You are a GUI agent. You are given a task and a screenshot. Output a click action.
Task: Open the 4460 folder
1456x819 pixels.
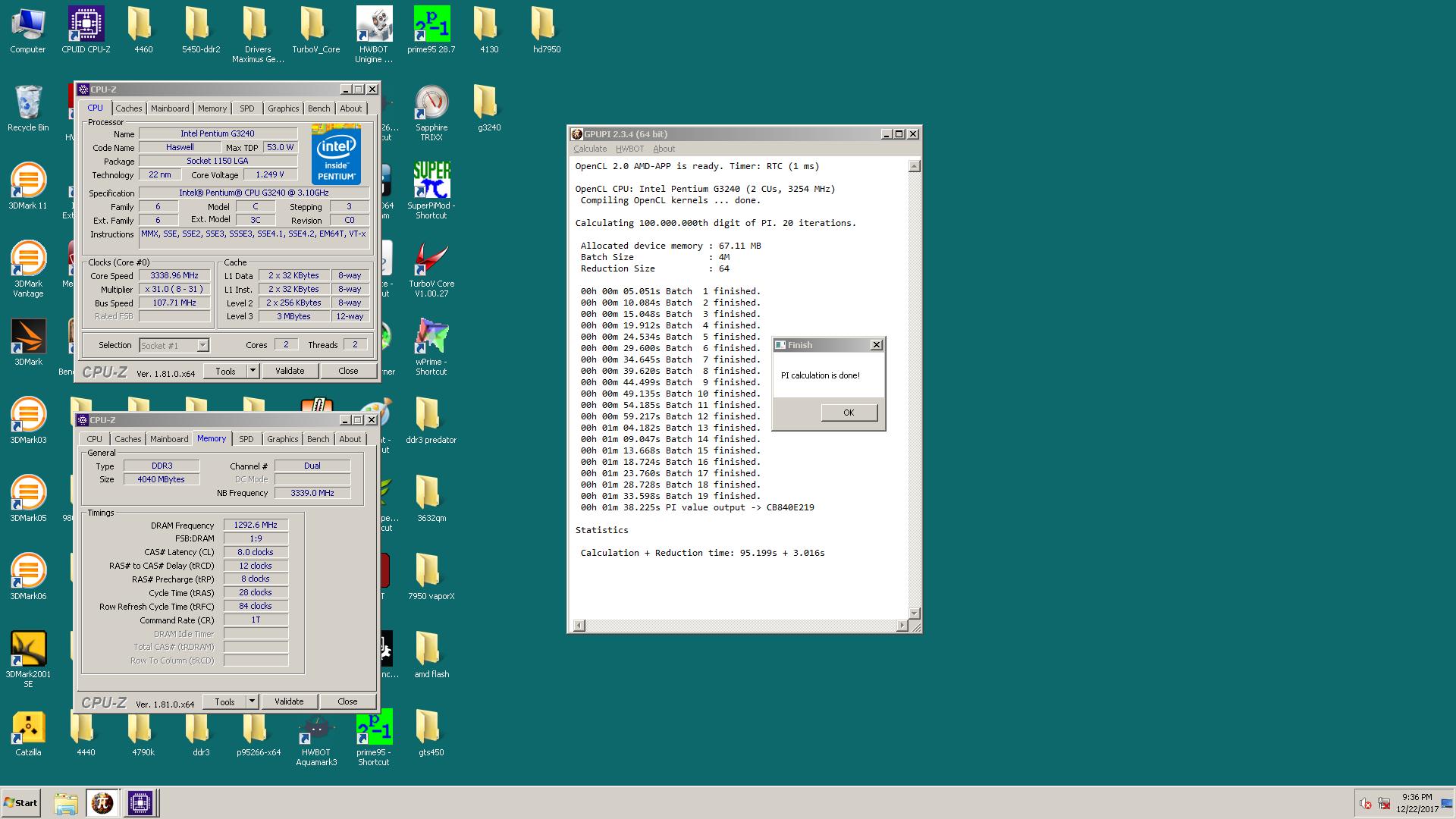click(143, 30)
